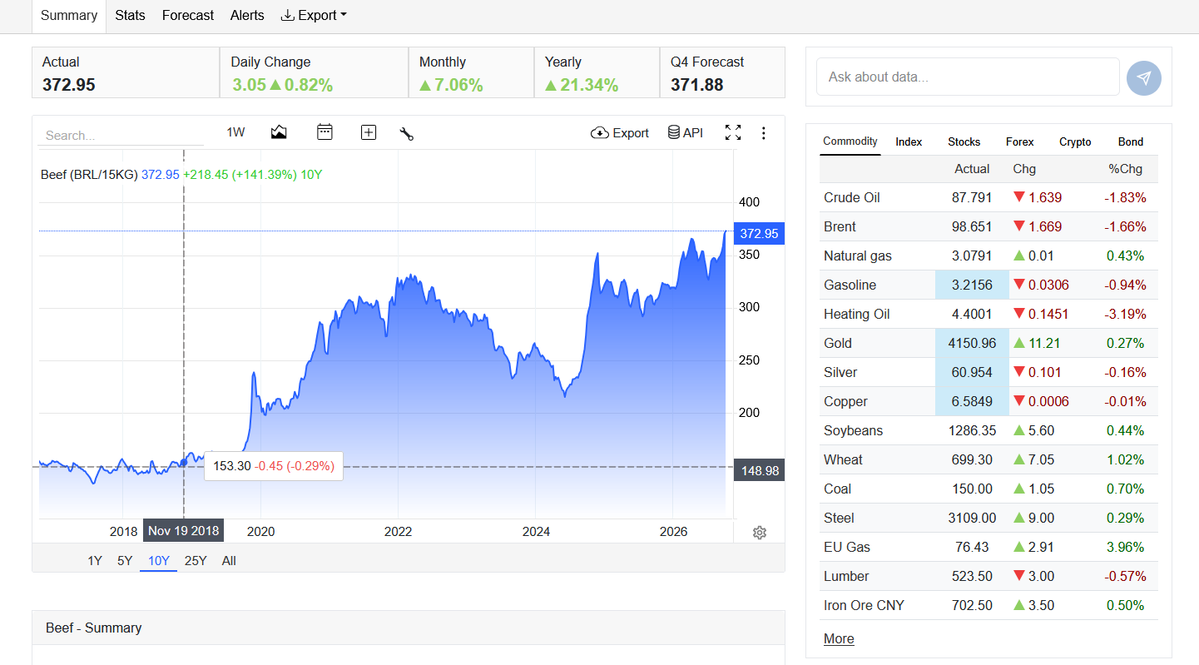This screenshot has width=1199, height=665.
Task: Click the add comparison plus icon
Action: click(x=368, y=133)
